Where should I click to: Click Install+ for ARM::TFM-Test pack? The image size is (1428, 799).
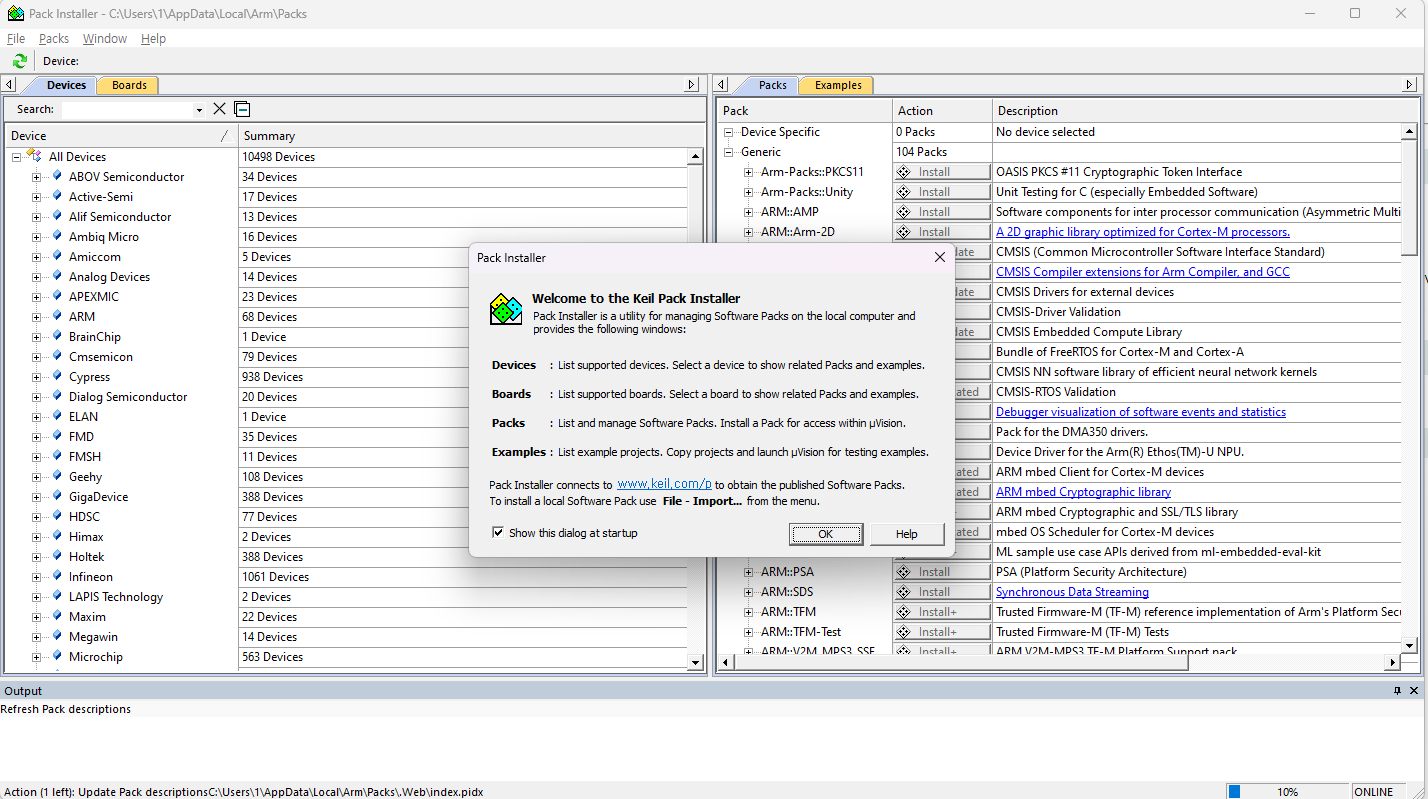(x=942, y=632)
